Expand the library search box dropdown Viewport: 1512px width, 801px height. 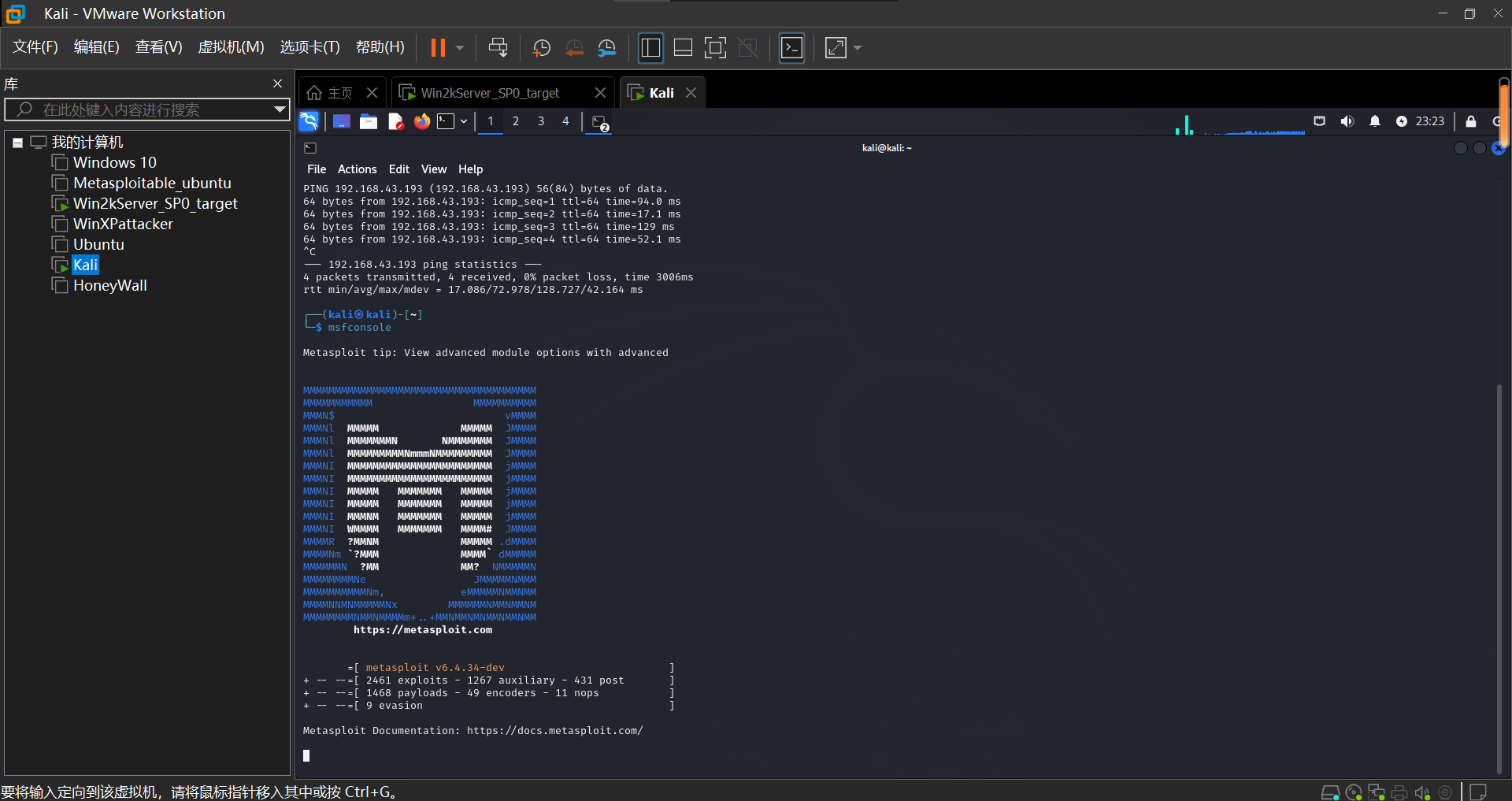click(x=280, y=109)
